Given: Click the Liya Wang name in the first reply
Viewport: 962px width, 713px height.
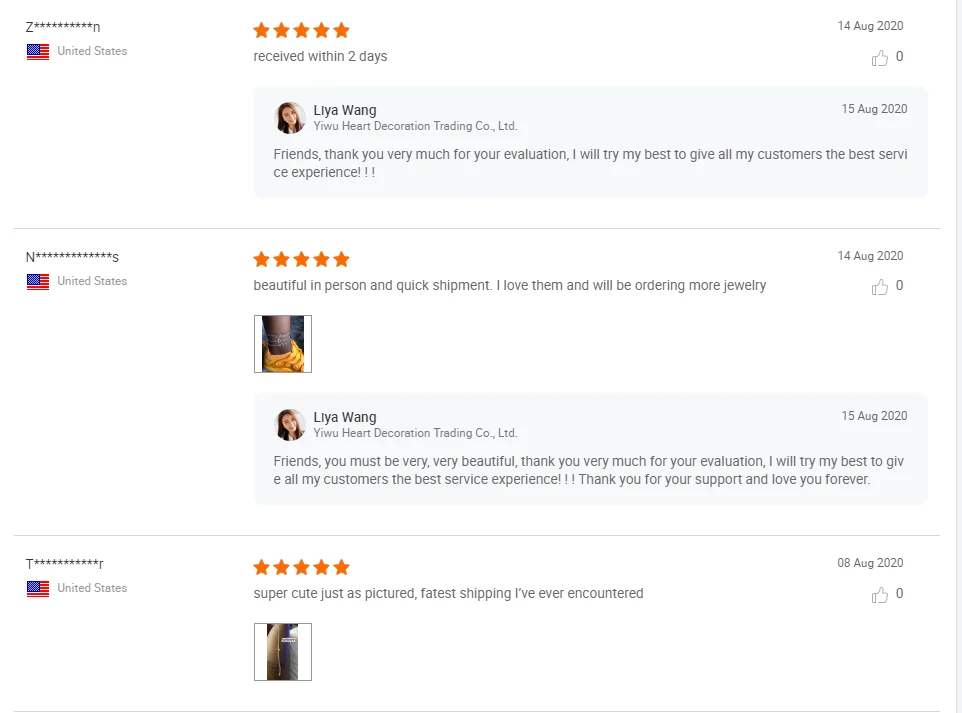Looking at the screenshot, I should (x=345, y=110).
